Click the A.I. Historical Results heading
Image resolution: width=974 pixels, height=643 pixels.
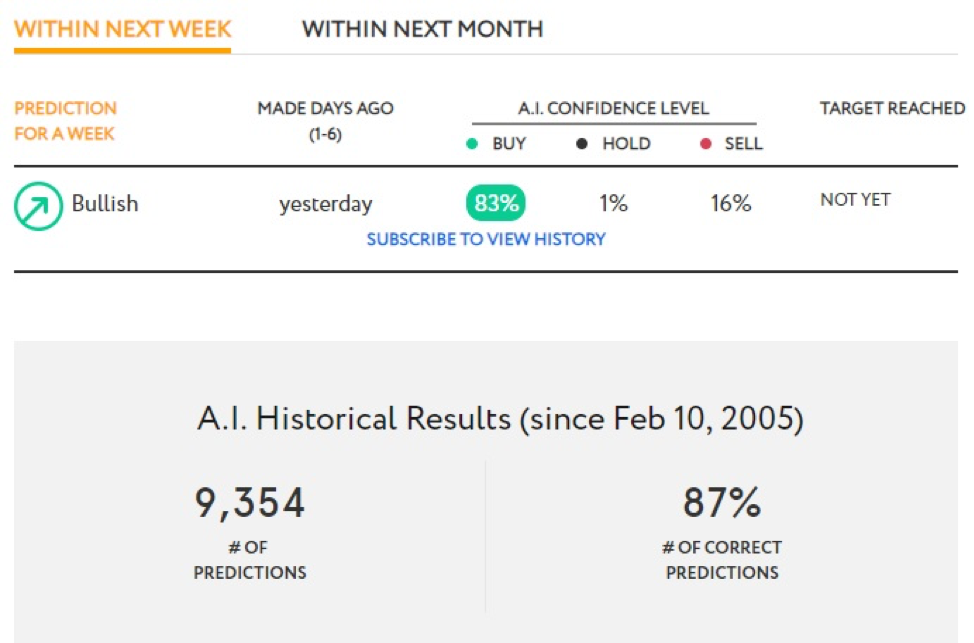click(500, 418)
